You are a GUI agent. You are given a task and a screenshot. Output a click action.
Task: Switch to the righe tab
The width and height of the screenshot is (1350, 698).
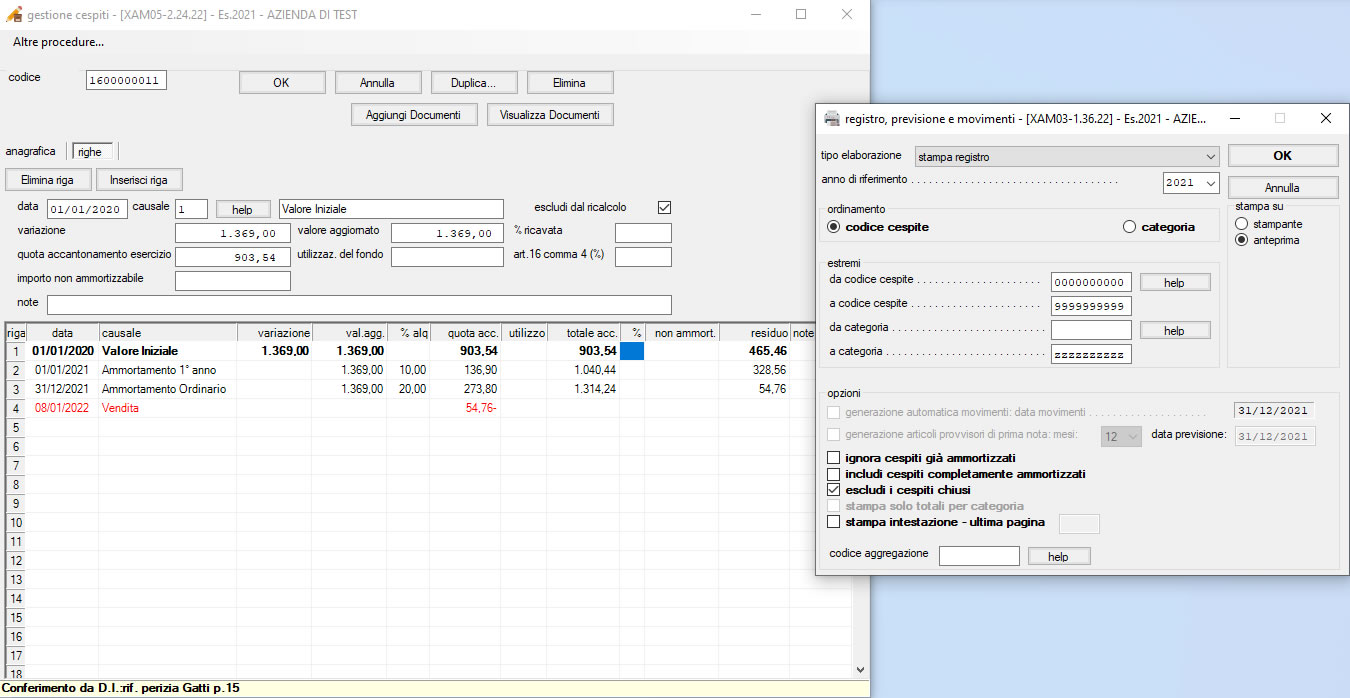pyautogui.click(x=90, y=152)
